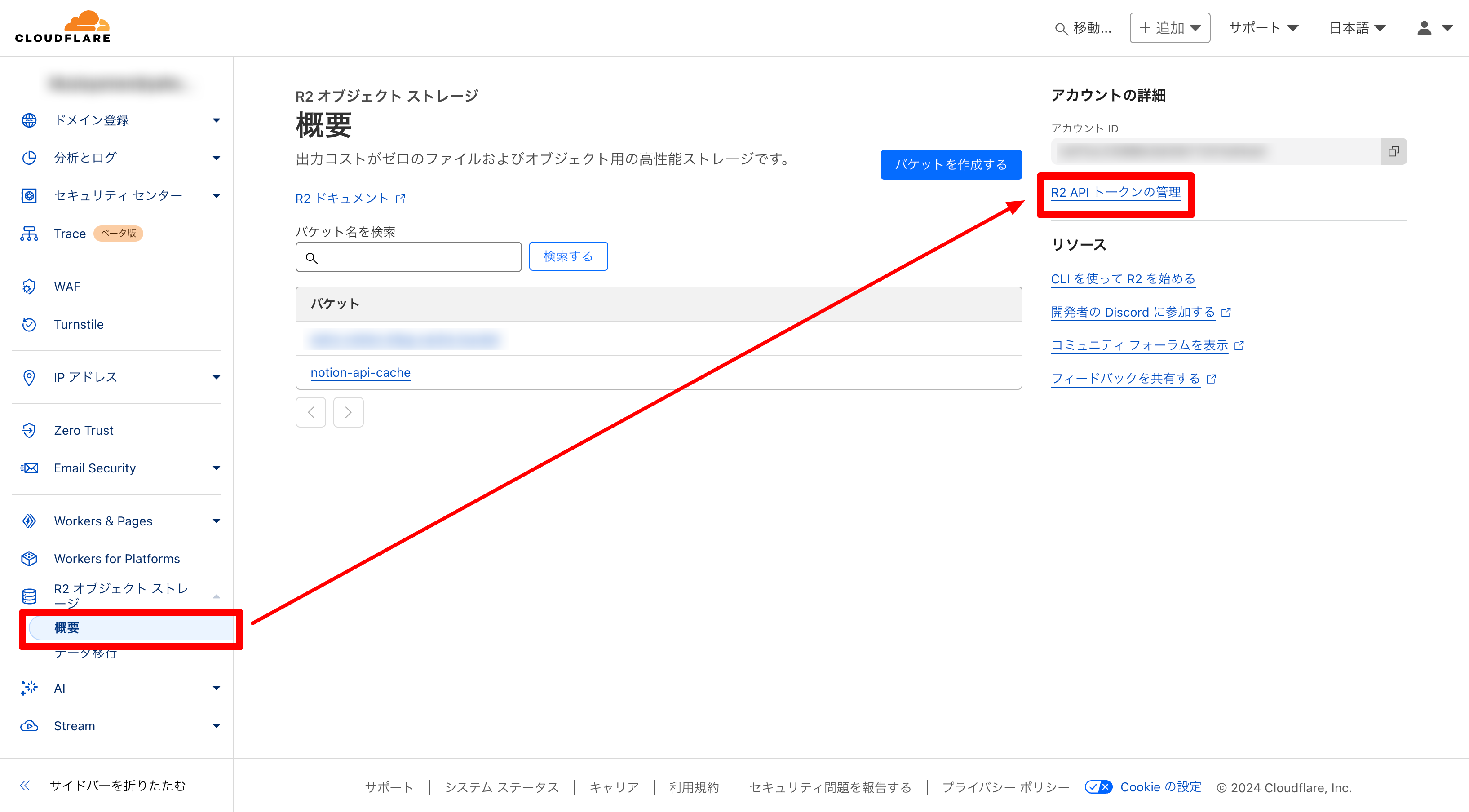Open Trace in the sidebar

[70, 234]
